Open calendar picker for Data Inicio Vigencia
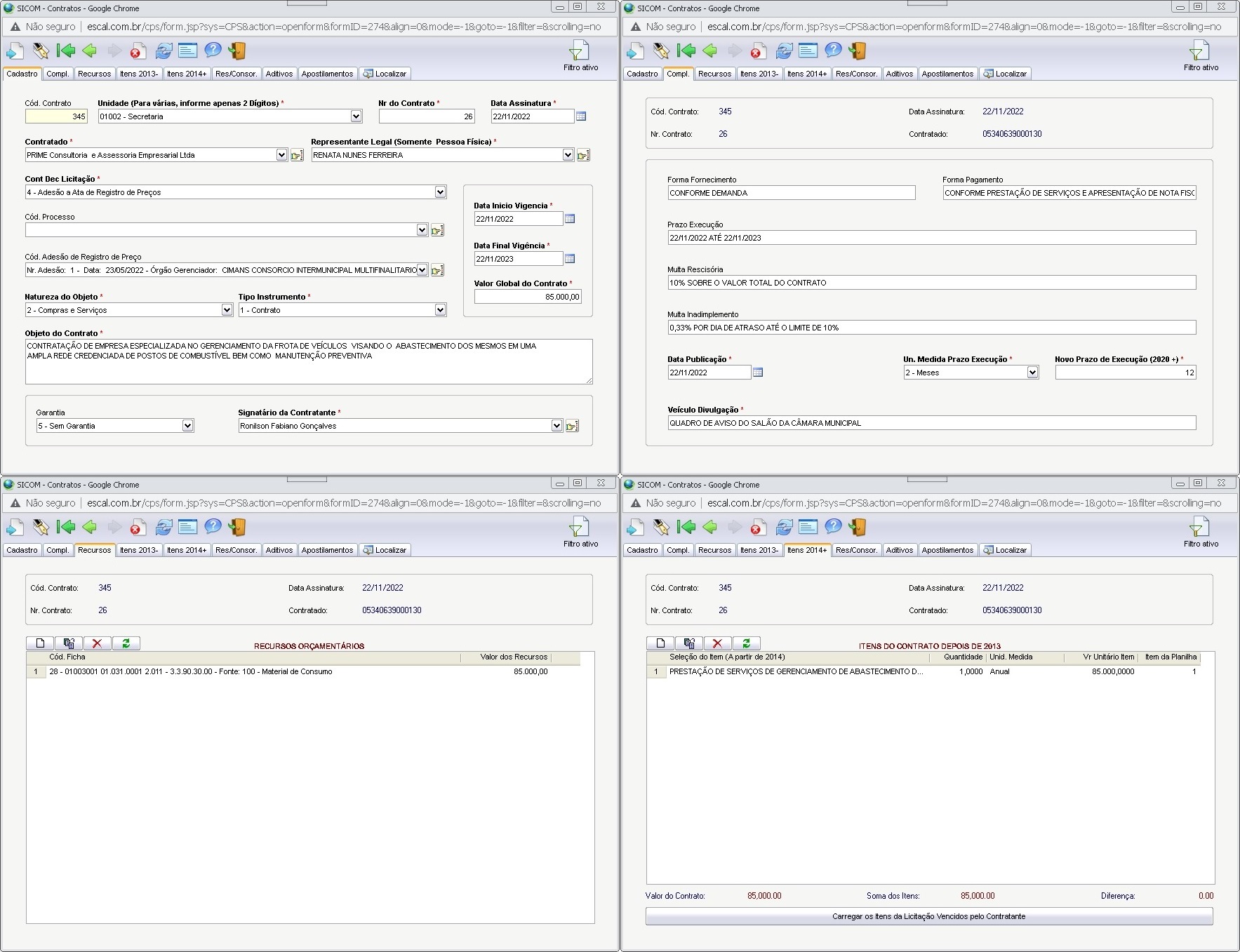 coord(570,219)
